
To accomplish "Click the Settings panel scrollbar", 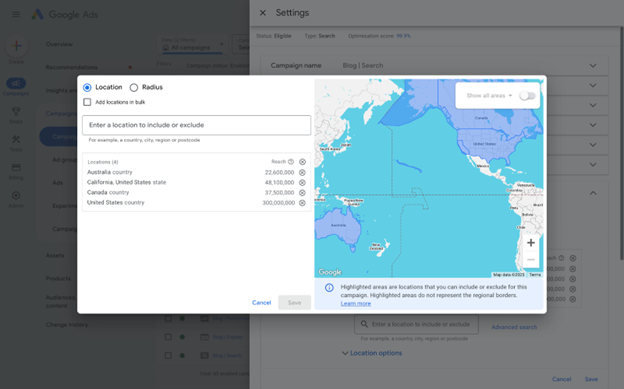I will point(622,143).
